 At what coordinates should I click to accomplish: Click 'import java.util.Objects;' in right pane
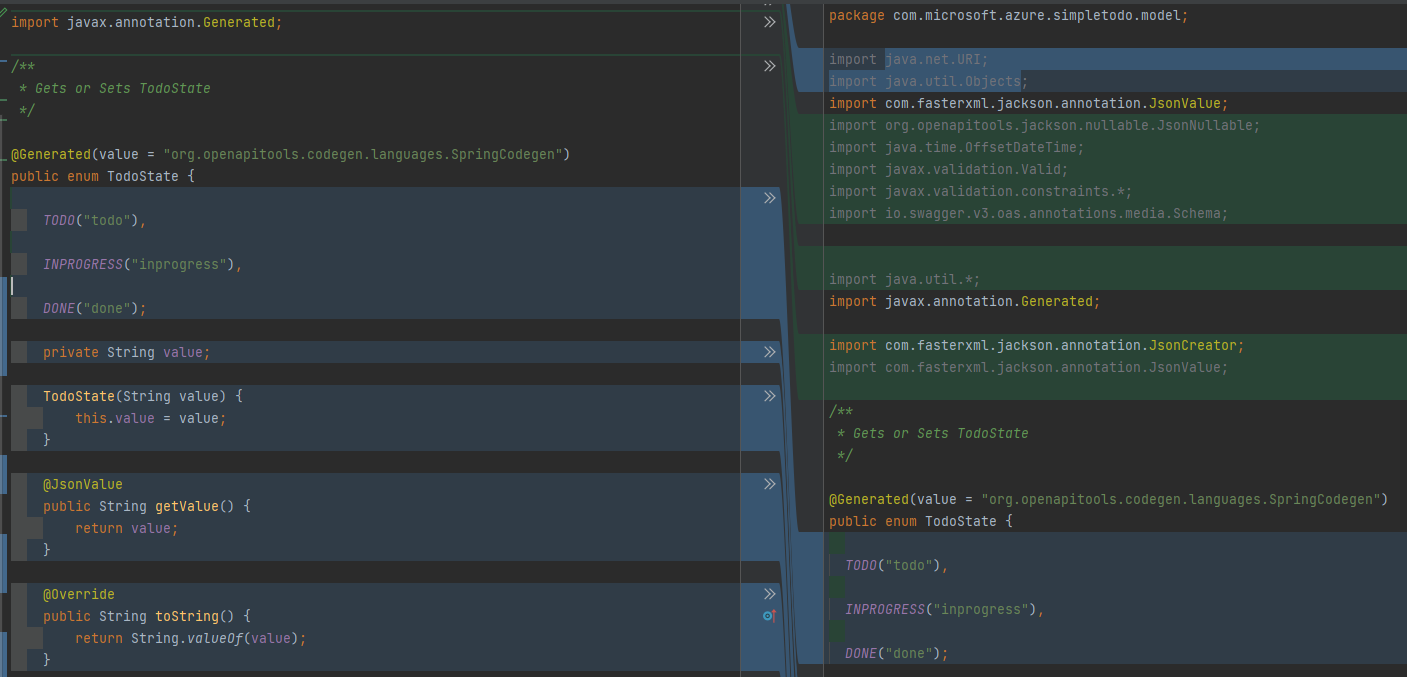pos(929,81)
